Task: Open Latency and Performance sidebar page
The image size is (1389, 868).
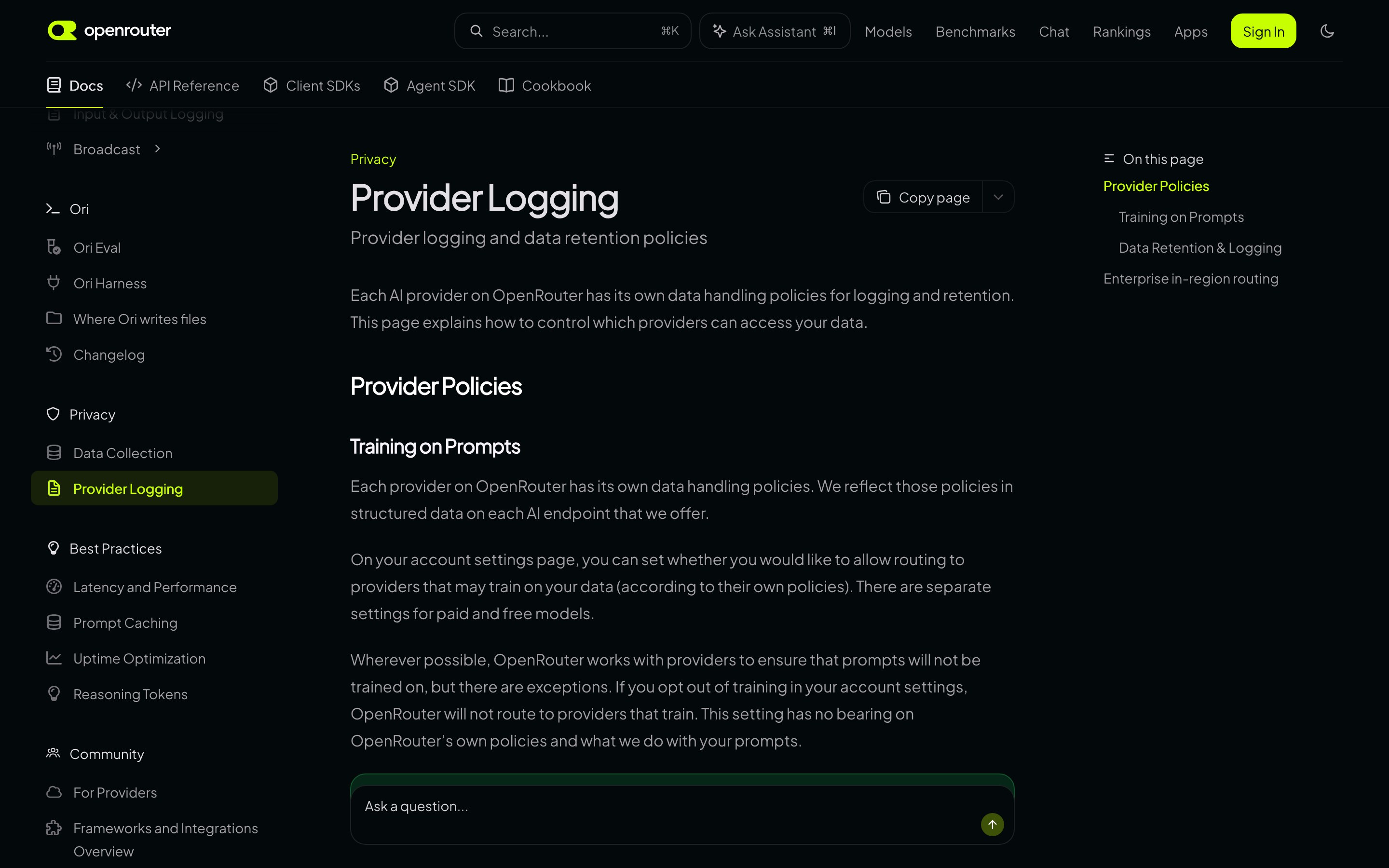Action: point(154,587)
